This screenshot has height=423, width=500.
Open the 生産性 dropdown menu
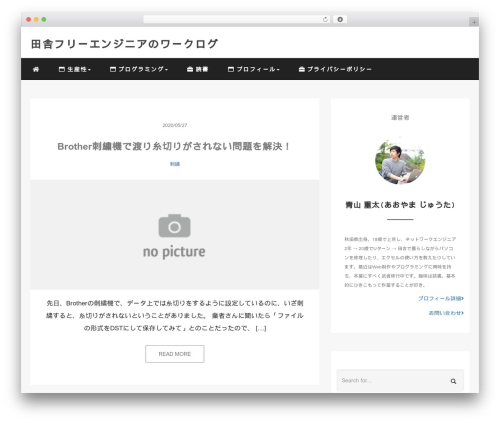75,69
